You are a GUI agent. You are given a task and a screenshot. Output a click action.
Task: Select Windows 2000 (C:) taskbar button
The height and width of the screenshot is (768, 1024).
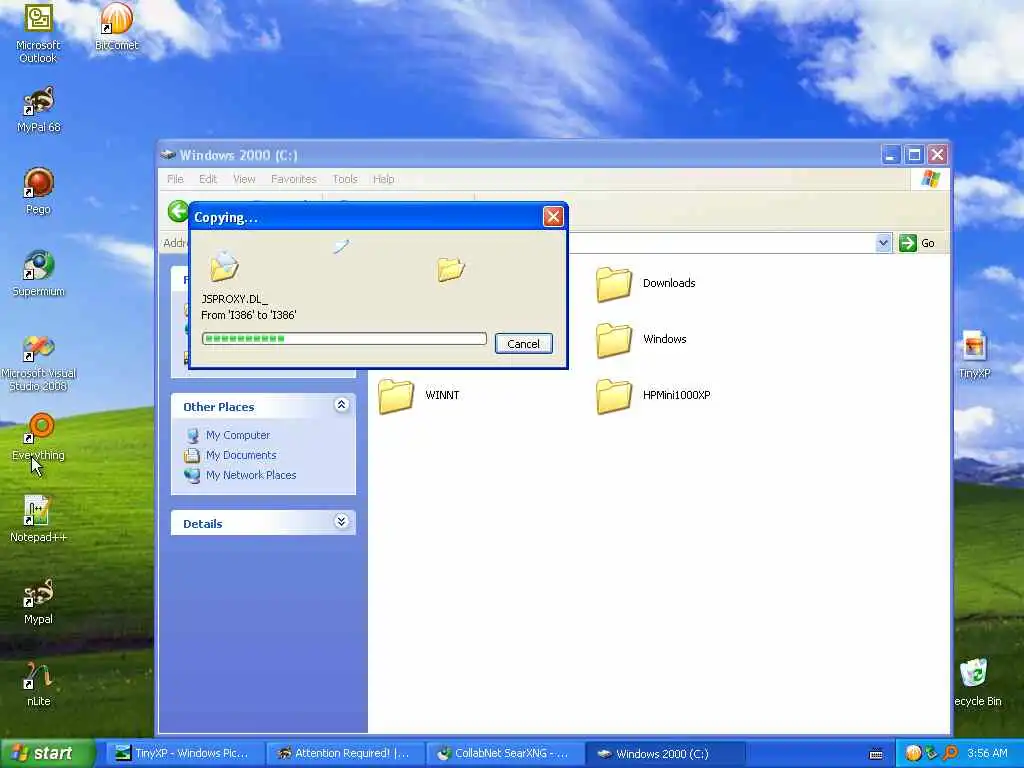665,754
